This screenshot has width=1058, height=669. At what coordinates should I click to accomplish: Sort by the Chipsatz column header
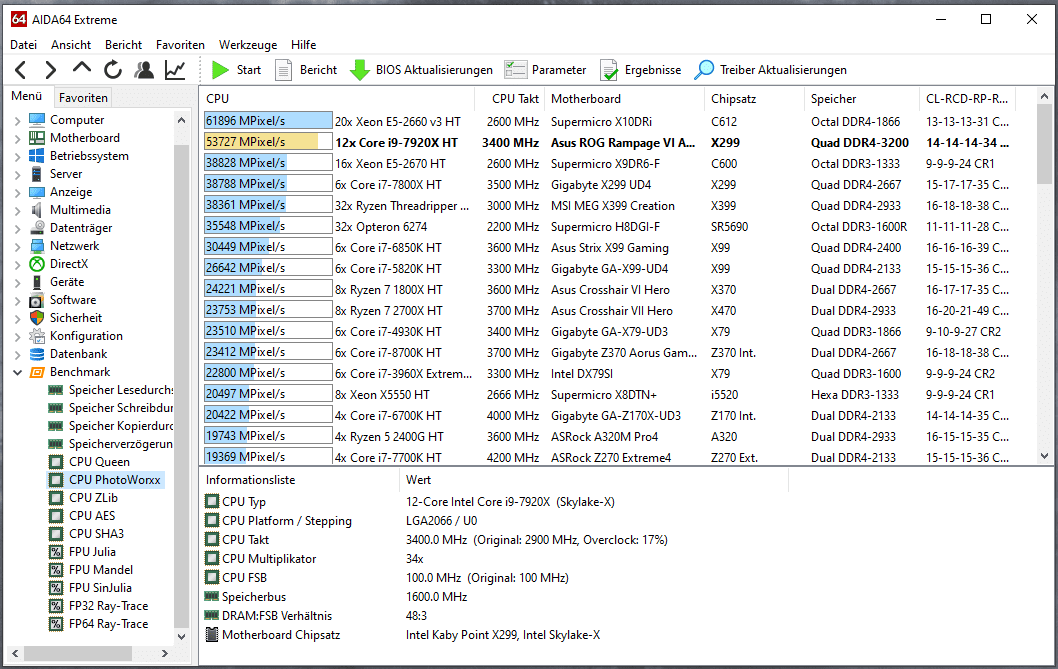[x=754, y=99]
